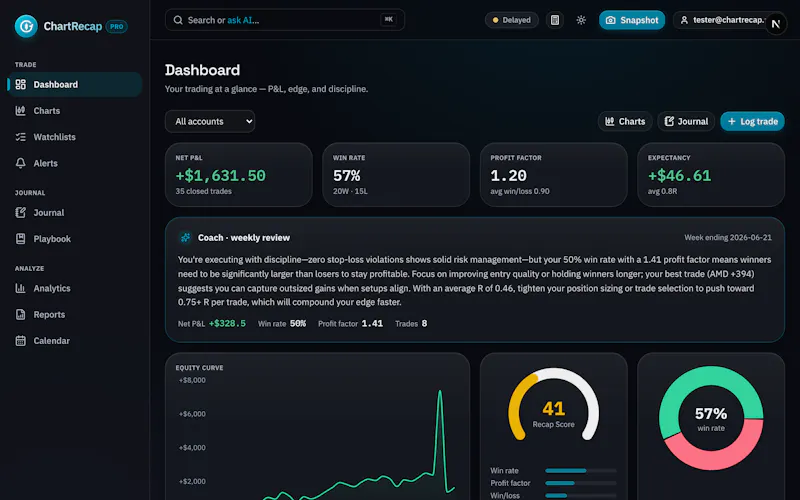Image resolution: width=800 pixels, height=500 pixels.
Task: Go to Watchlists in the sidebar
Action: [x=74, y=137]
